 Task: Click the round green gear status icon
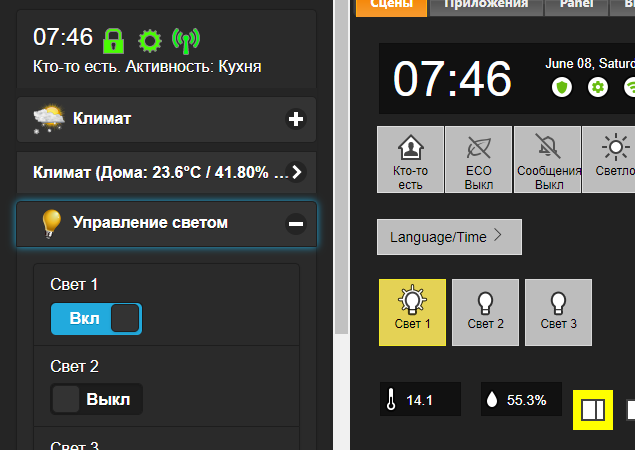[598, 87]
